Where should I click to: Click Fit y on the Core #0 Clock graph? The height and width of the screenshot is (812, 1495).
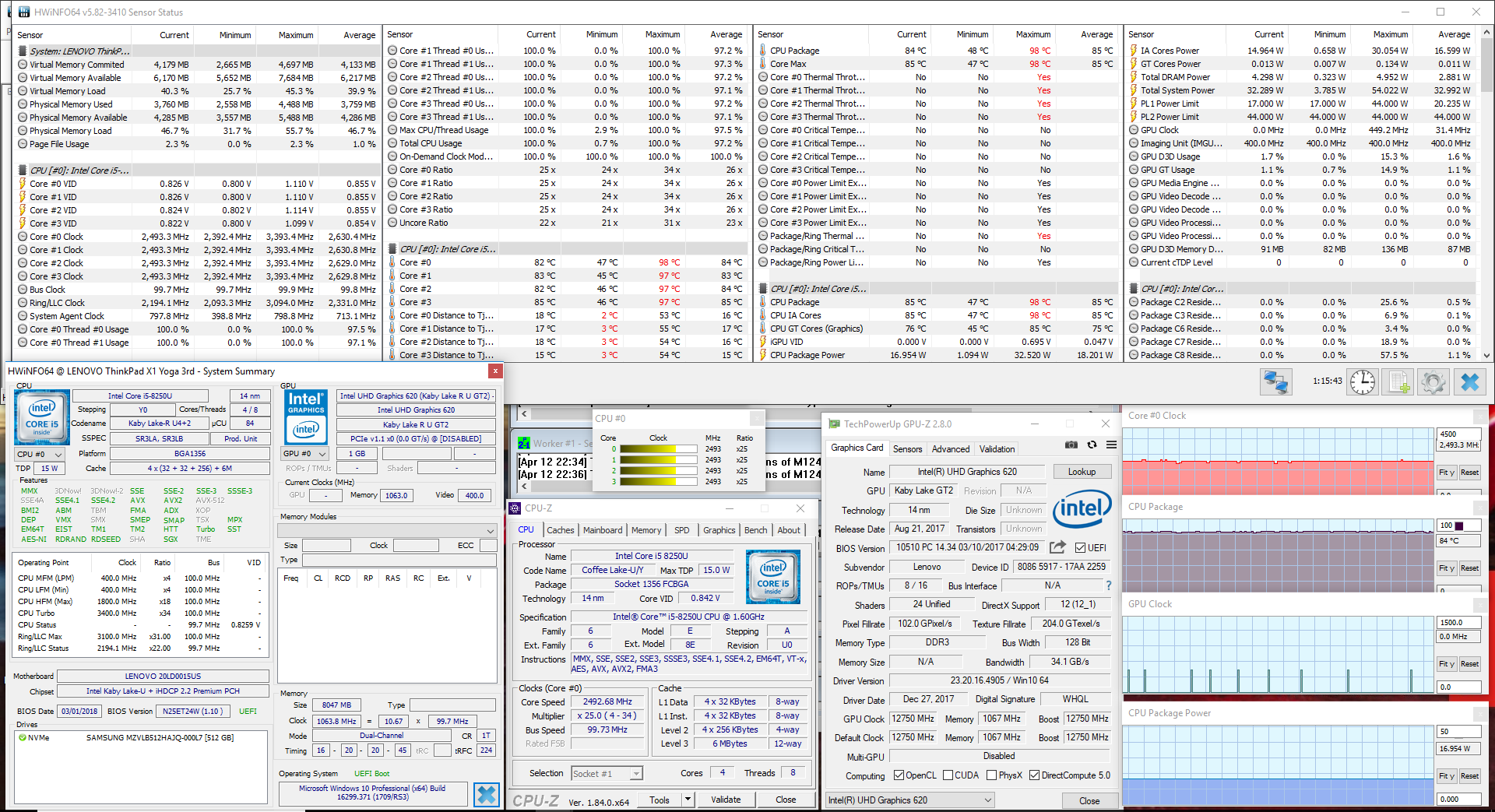tap(1447, 473)
